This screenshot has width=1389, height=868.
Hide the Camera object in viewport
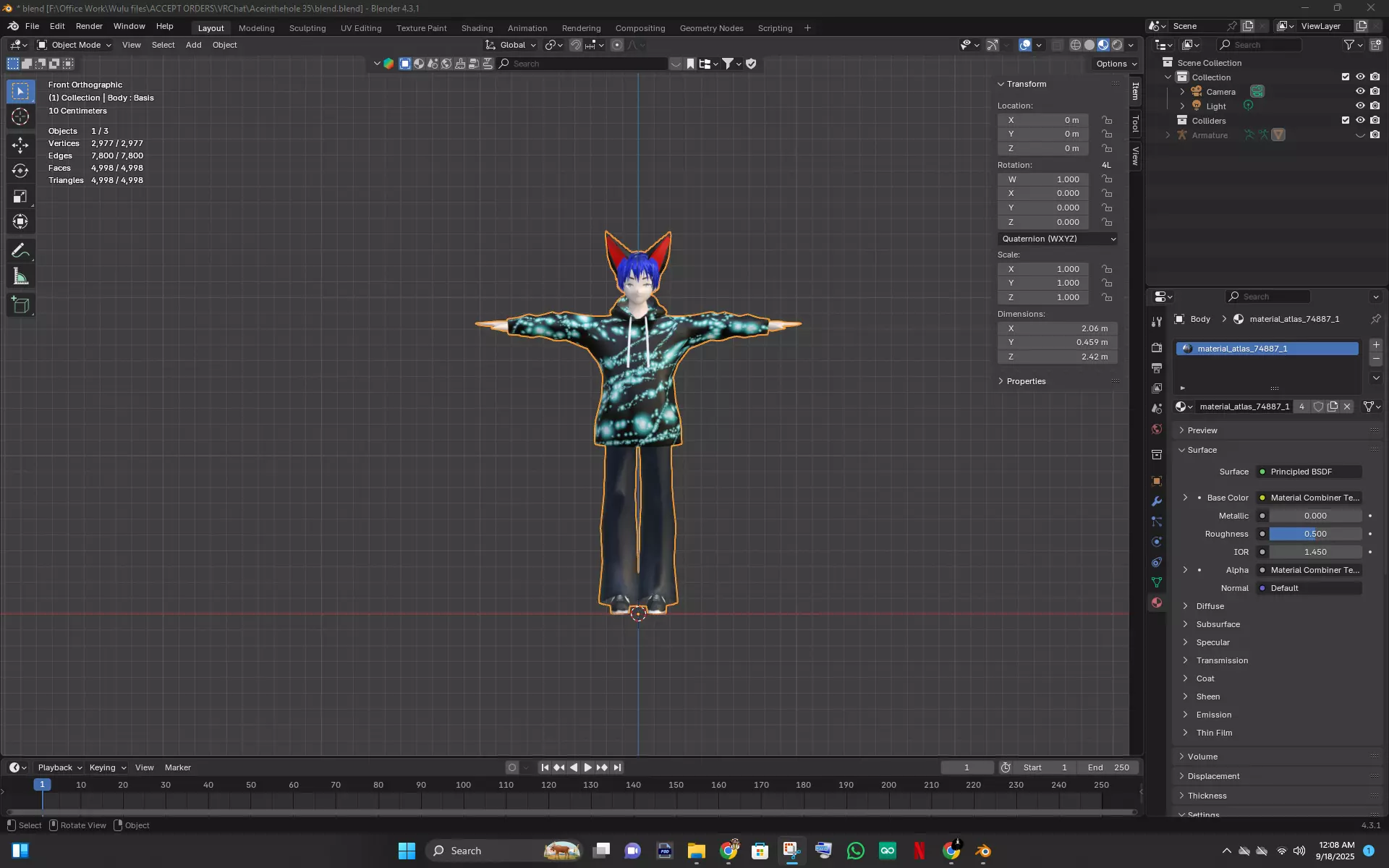point(1360,92)
